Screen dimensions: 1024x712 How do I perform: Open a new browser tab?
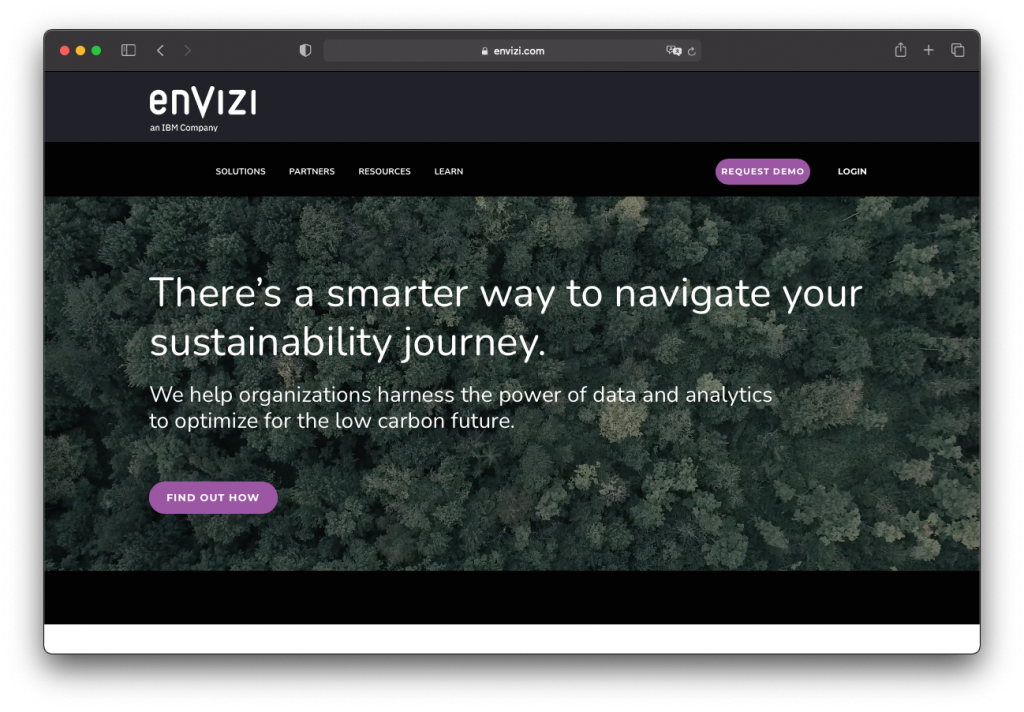928,49
